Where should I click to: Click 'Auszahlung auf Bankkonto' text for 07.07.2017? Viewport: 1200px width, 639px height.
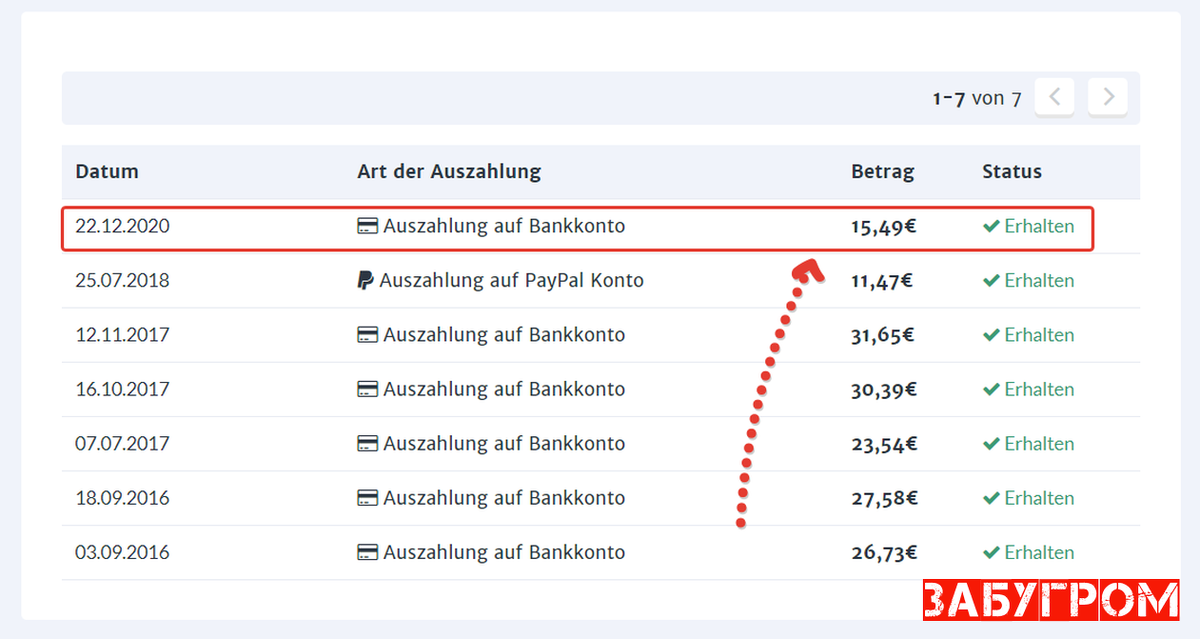tap(504, 444)
